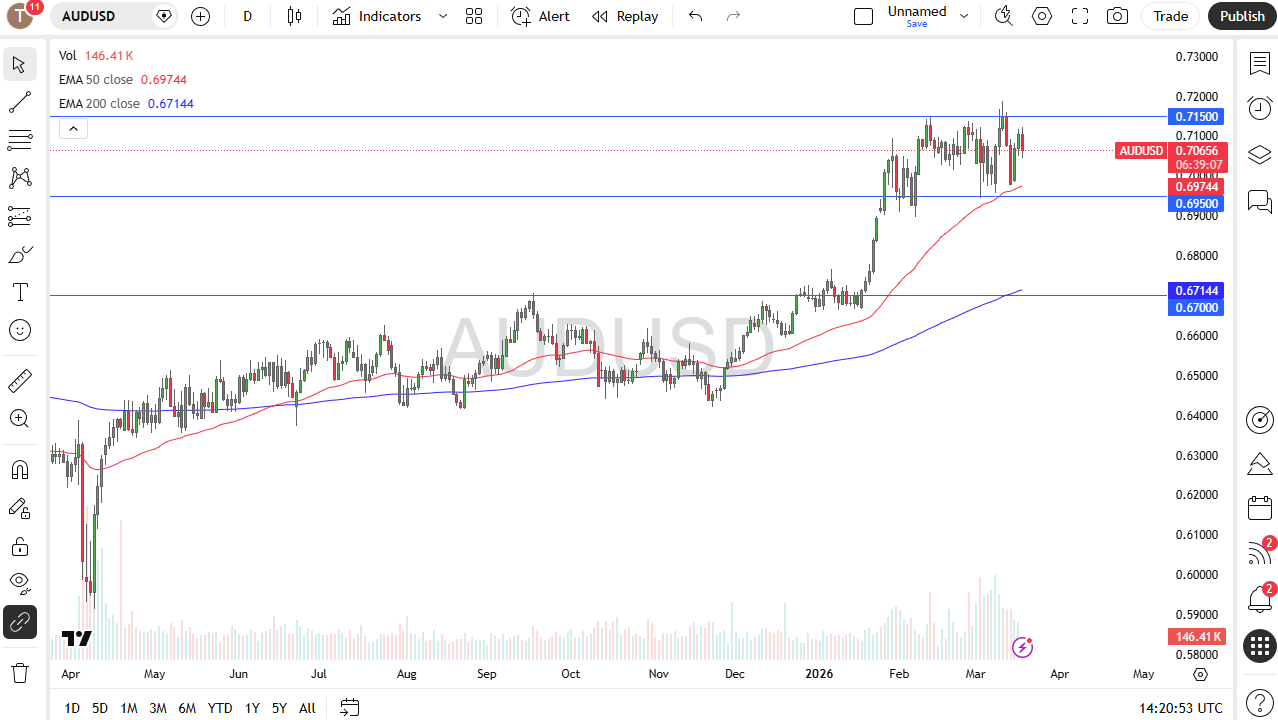The height and width of the screenshot is (720, 1278).
Task: Select the Text tool
Action: click(x=20, y=292)
